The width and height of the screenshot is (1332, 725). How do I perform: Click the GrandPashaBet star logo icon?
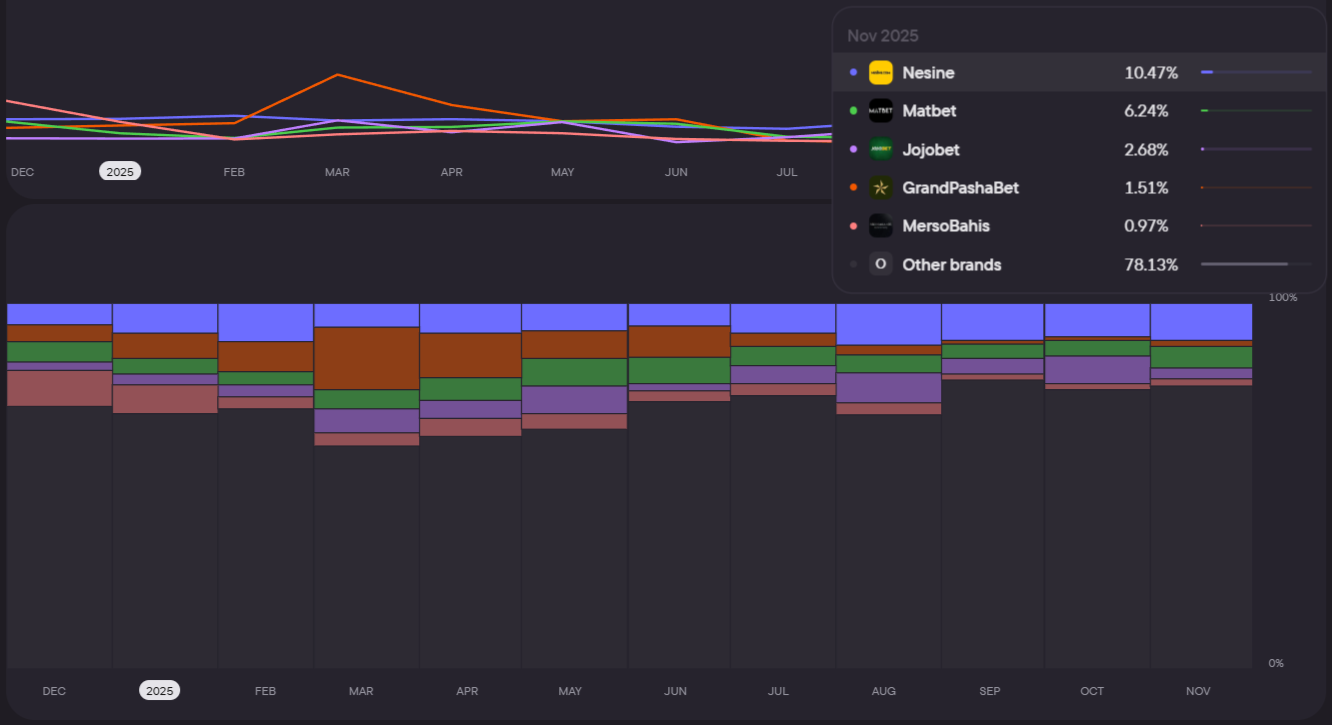(880, 188)
